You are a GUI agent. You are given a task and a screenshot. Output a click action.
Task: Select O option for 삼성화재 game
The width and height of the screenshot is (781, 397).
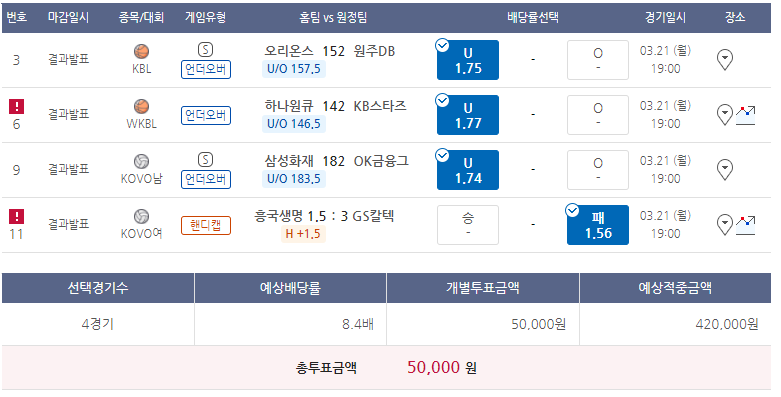pyautogui.click(x=598, y=170)
